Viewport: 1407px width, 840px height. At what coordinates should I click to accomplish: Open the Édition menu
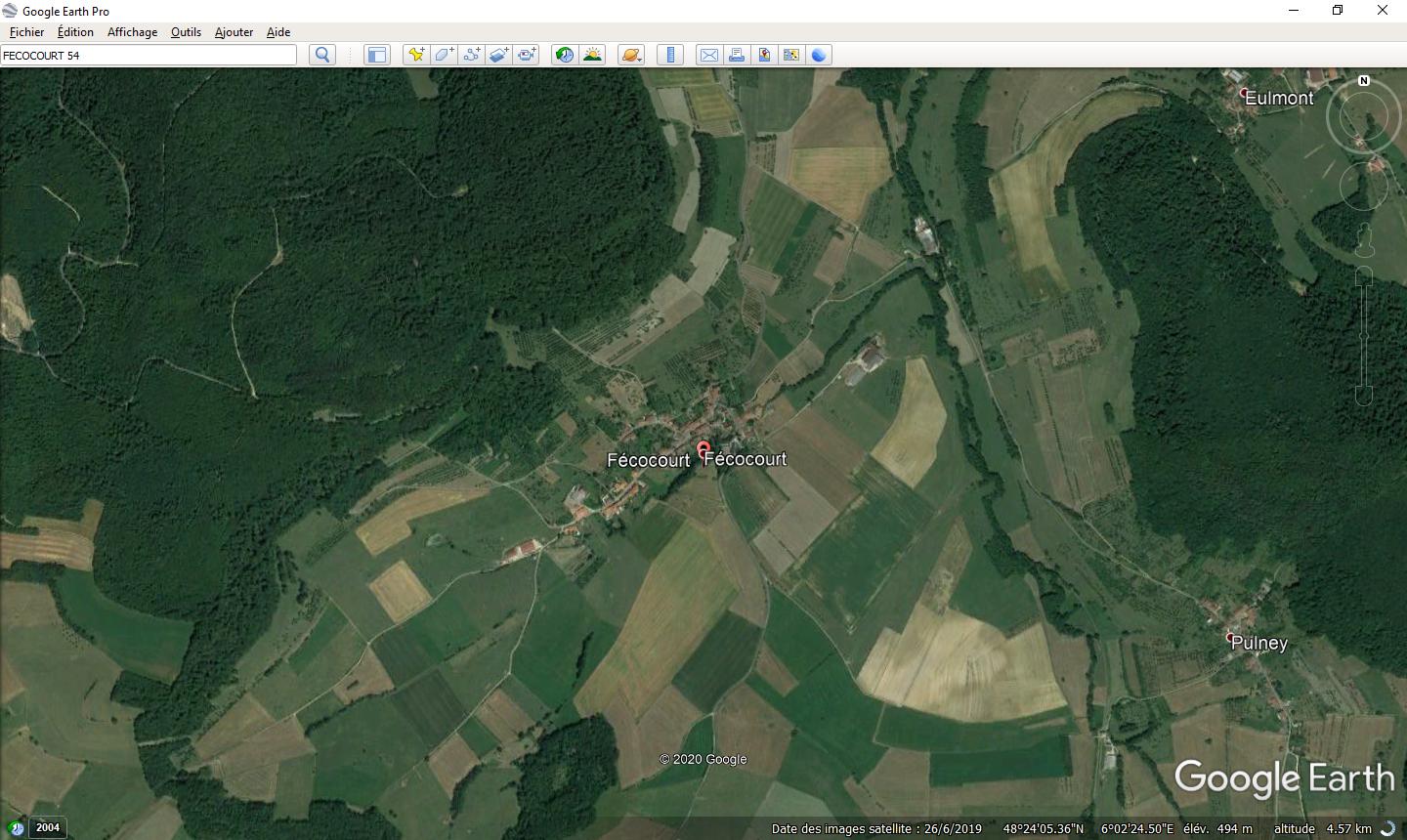(75, 32)
